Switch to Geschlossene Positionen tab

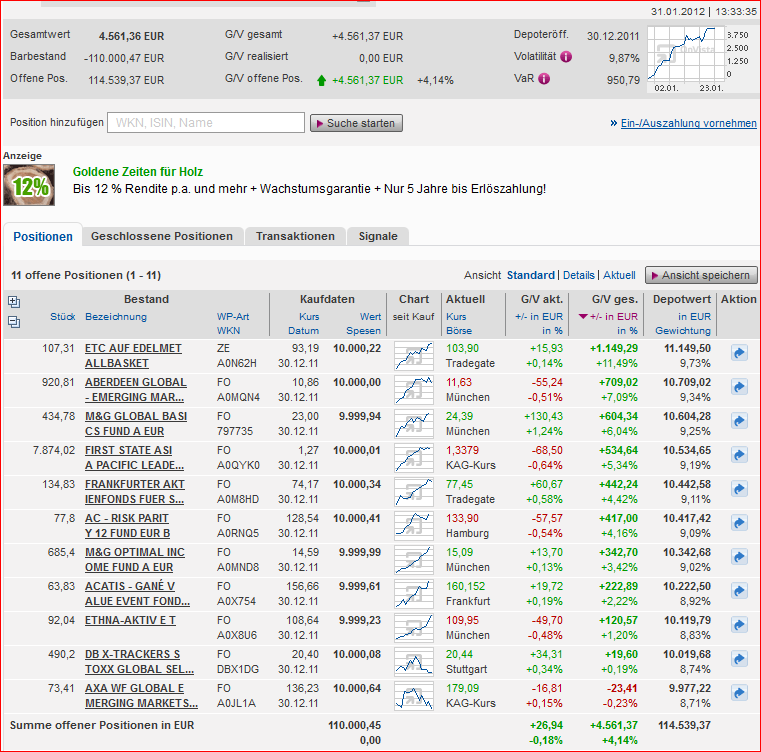[162, 236]
